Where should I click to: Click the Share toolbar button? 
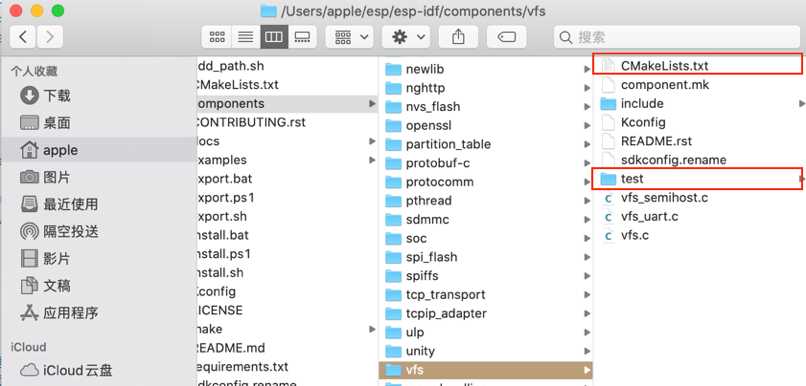click(x=459, y=37)
